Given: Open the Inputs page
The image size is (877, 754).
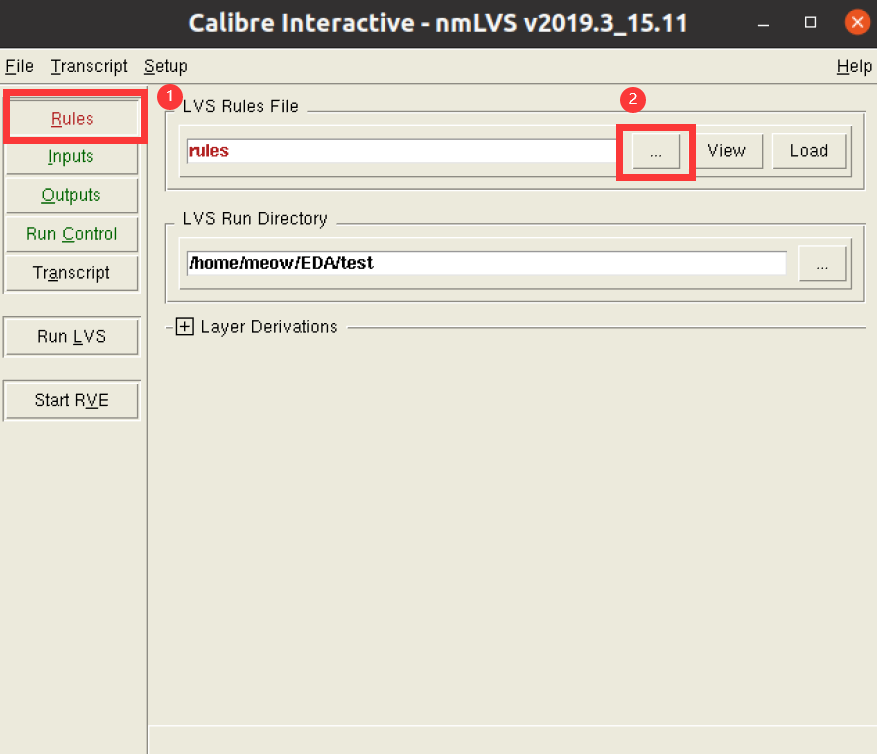Looking at the screenshot, I should point(71,156).
